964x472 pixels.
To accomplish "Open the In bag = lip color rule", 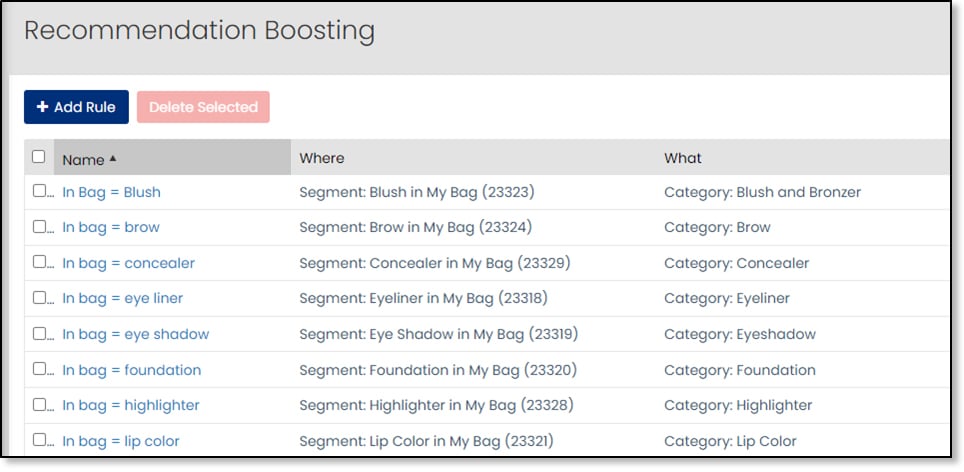I will 121,441.
